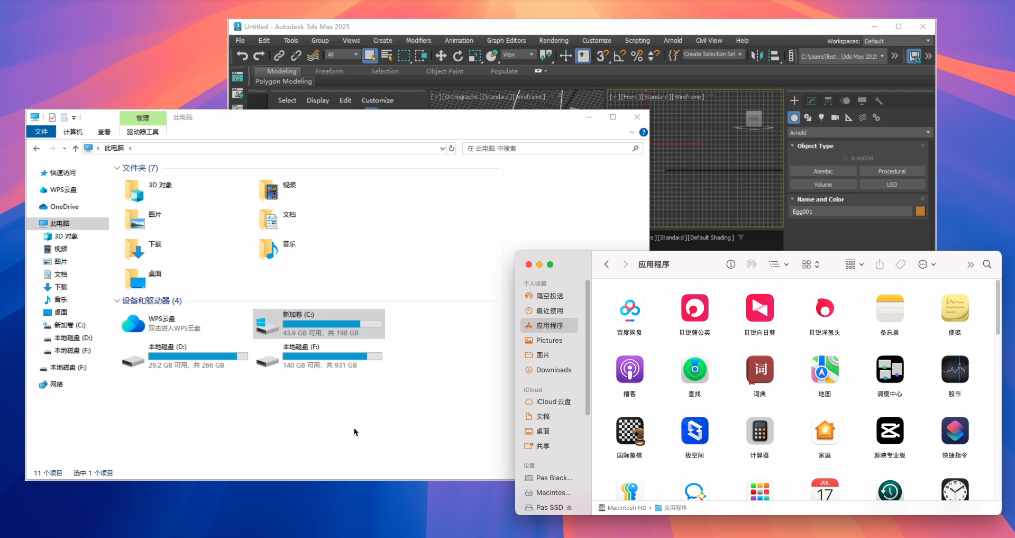1015x538 pixels.
Task: Open the Lights category in Create panel
Action: point(821,117)
